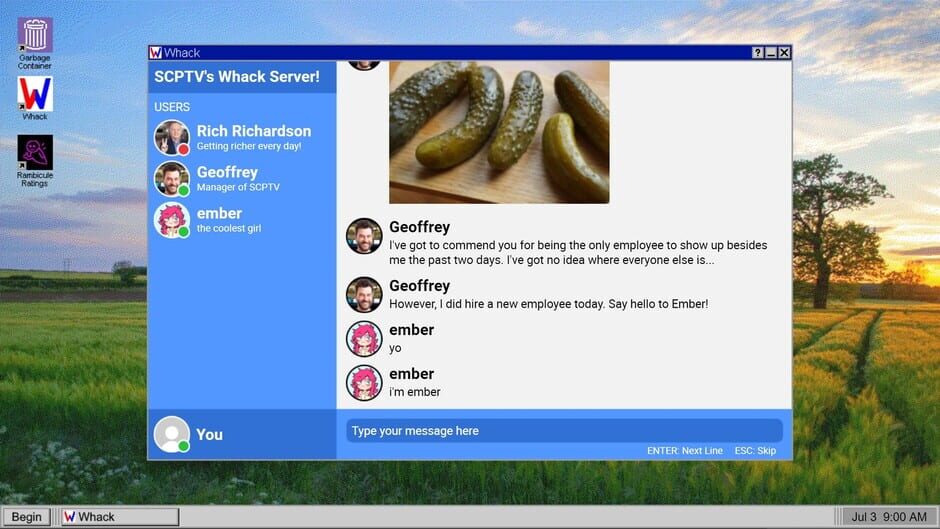Type in the message input field
This screenshot has width=940, height=529.
(564, 431)
